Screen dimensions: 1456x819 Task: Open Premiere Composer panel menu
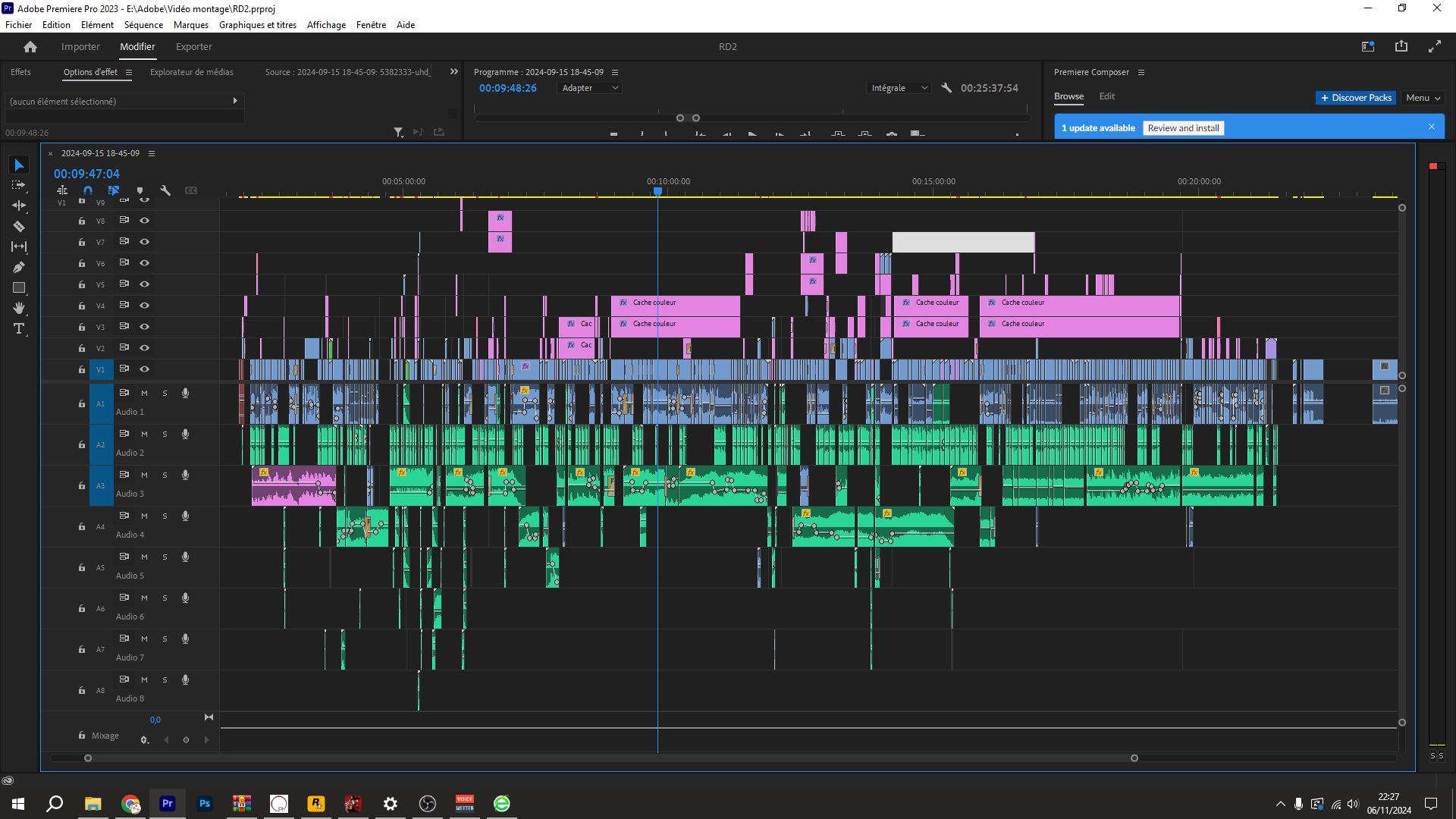click(x=1141, y=73)
